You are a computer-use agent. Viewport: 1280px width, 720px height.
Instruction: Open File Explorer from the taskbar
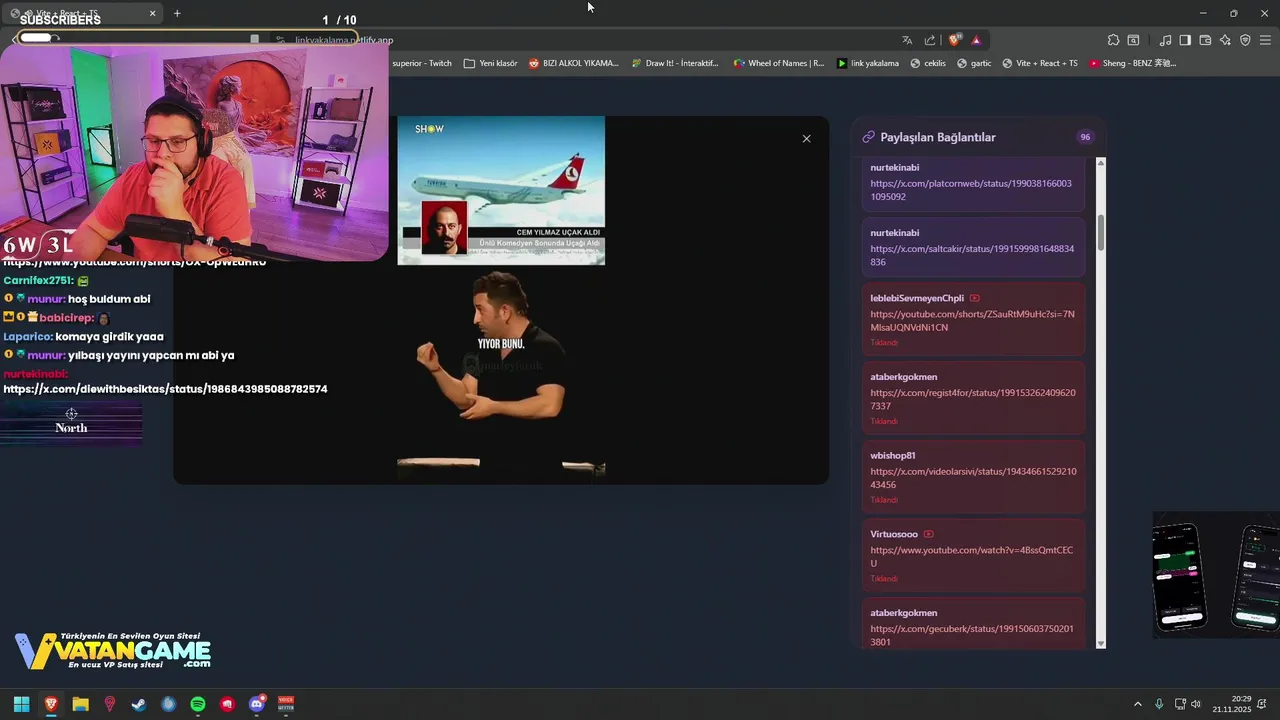(x=80, y=704)
